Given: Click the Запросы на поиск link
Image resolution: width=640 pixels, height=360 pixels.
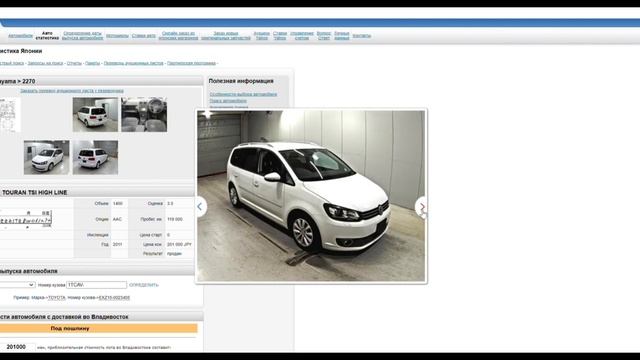Looking at the screenshot, I should 45,63.
